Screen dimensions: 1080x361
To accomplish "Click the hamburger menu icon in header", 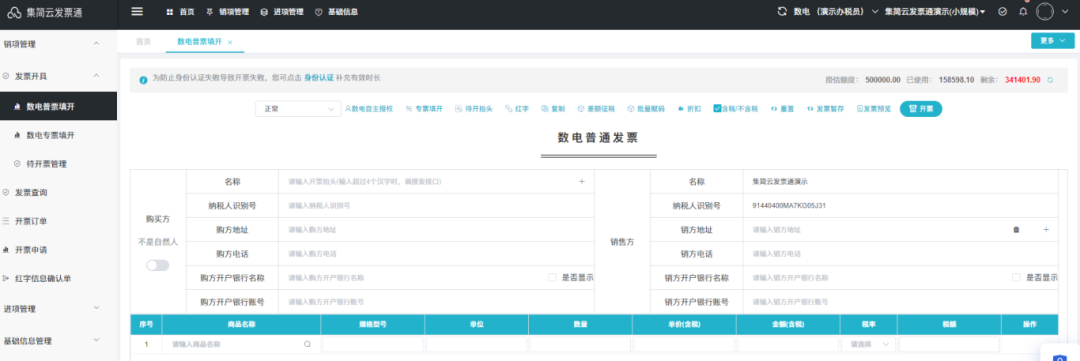I will click(136, 12).
